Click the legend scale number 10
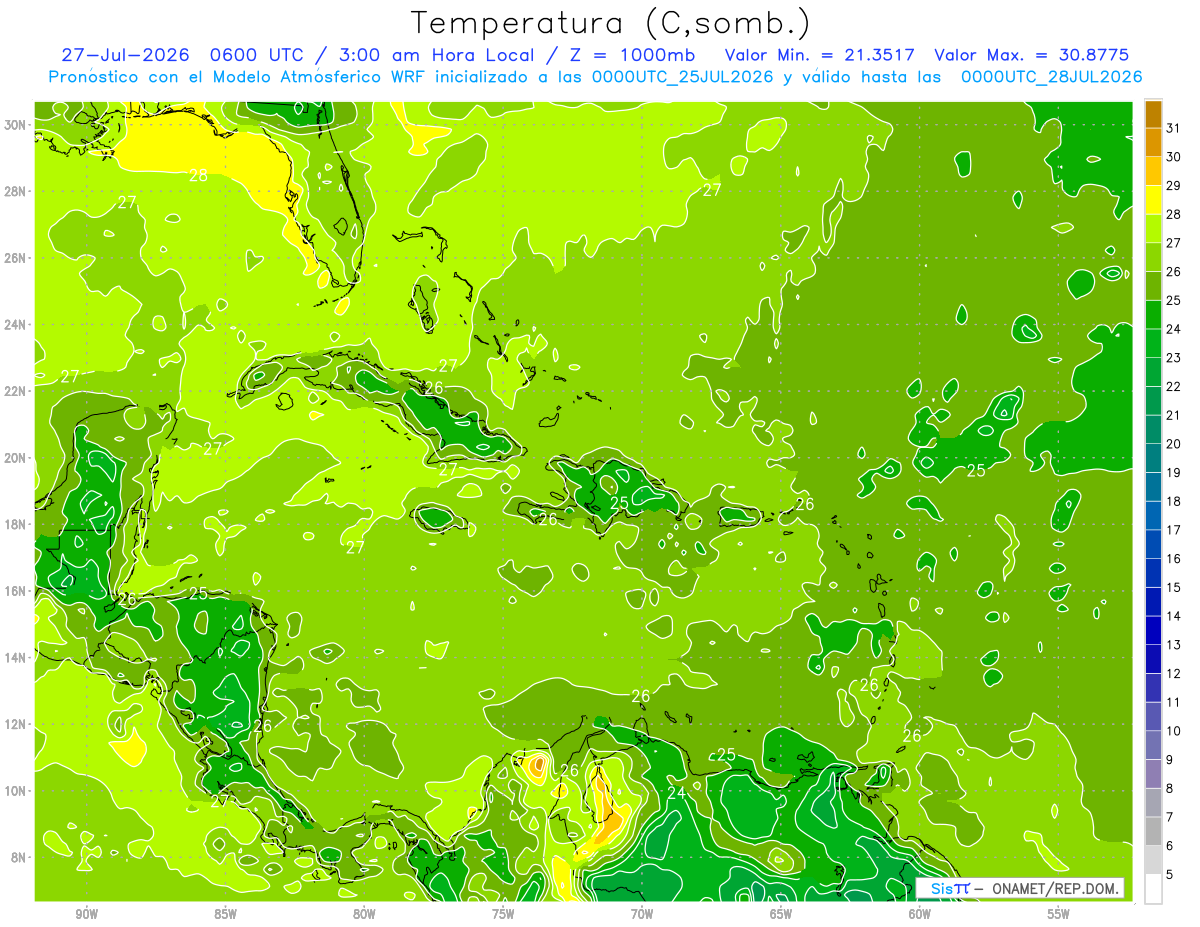This screenshot has width=1200, height=927. point(1173,731)
